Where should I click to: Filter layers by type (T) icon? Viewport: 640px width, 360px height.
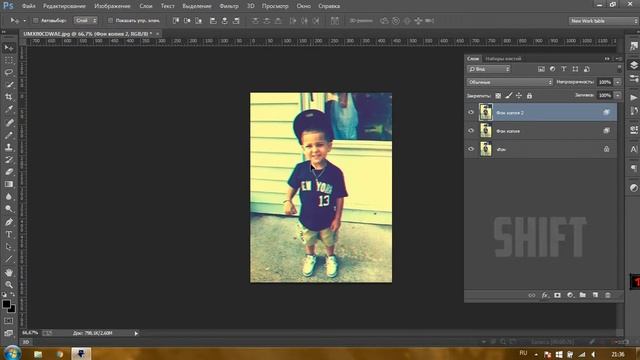point(564,69)
